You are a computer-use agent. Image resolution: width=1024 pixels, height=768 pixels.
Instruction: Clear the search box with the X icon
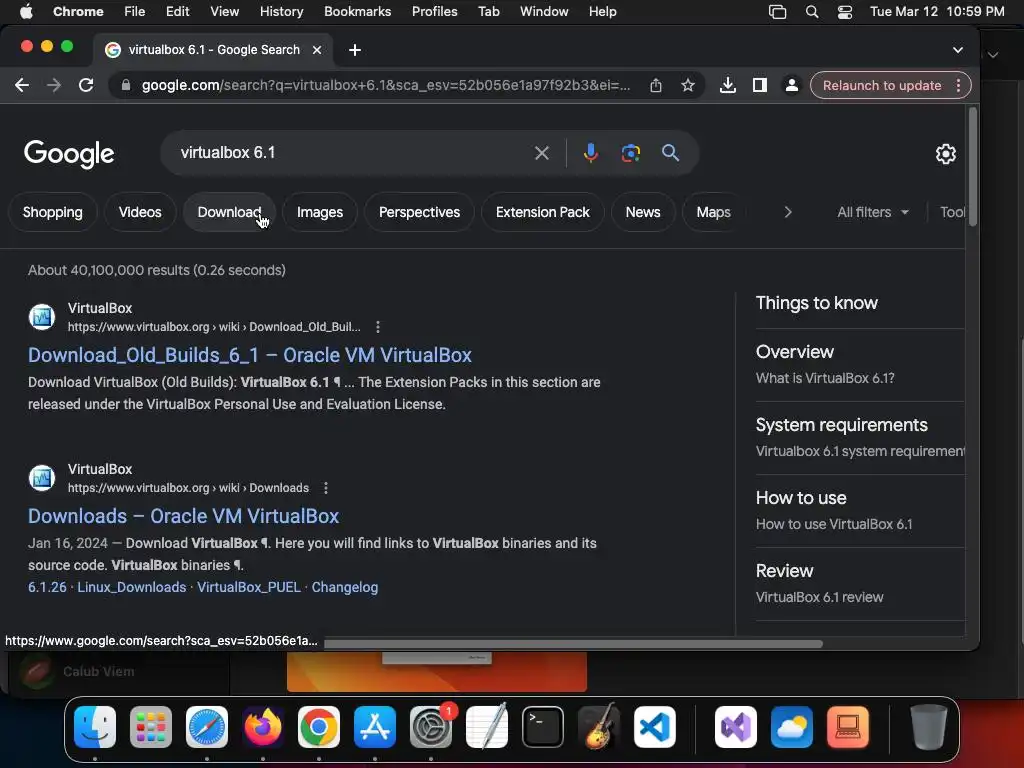click(541, 153)
